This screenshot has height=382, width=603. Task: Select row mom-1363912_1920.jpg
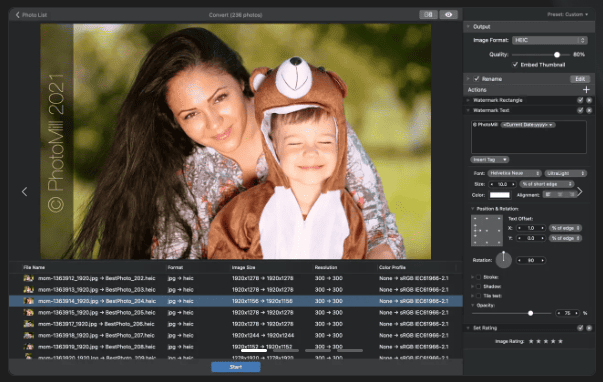pos(236,278)
